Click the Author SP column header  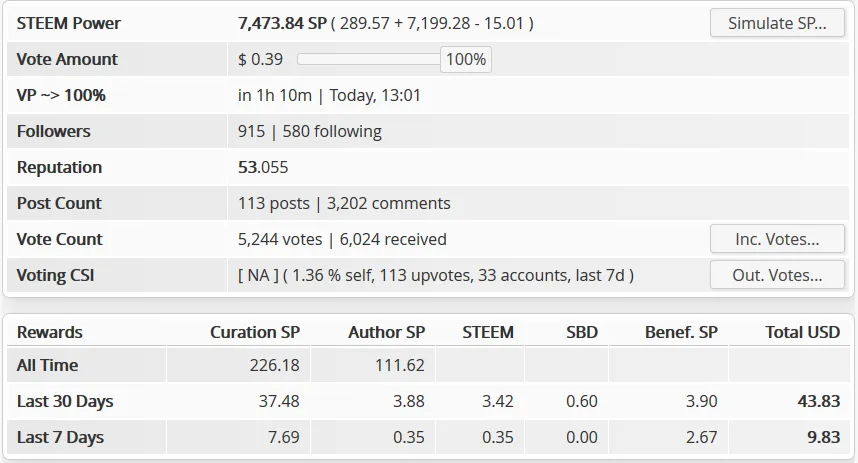coord(386,332)
